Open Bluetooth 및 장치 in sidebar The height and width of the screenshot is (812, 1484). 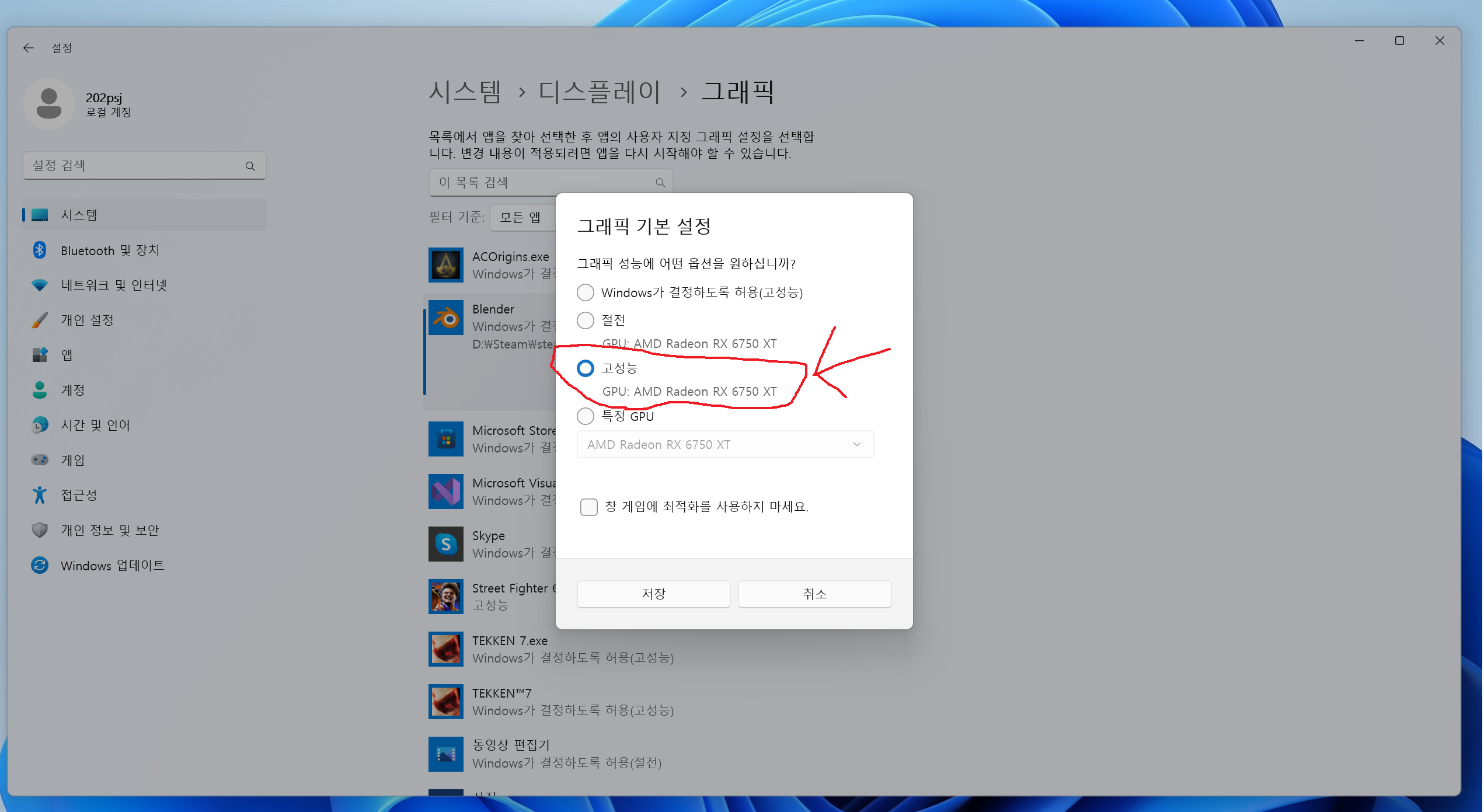click(110, 250)
